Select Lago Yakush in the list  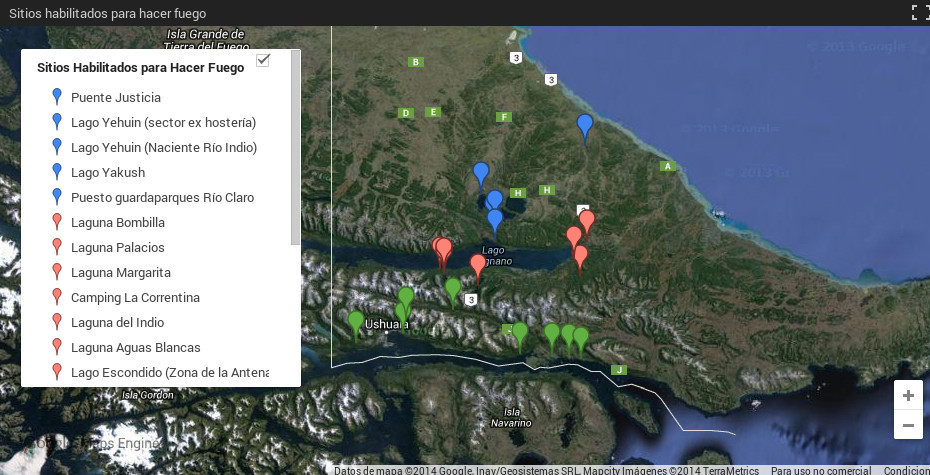click(107, 172)
